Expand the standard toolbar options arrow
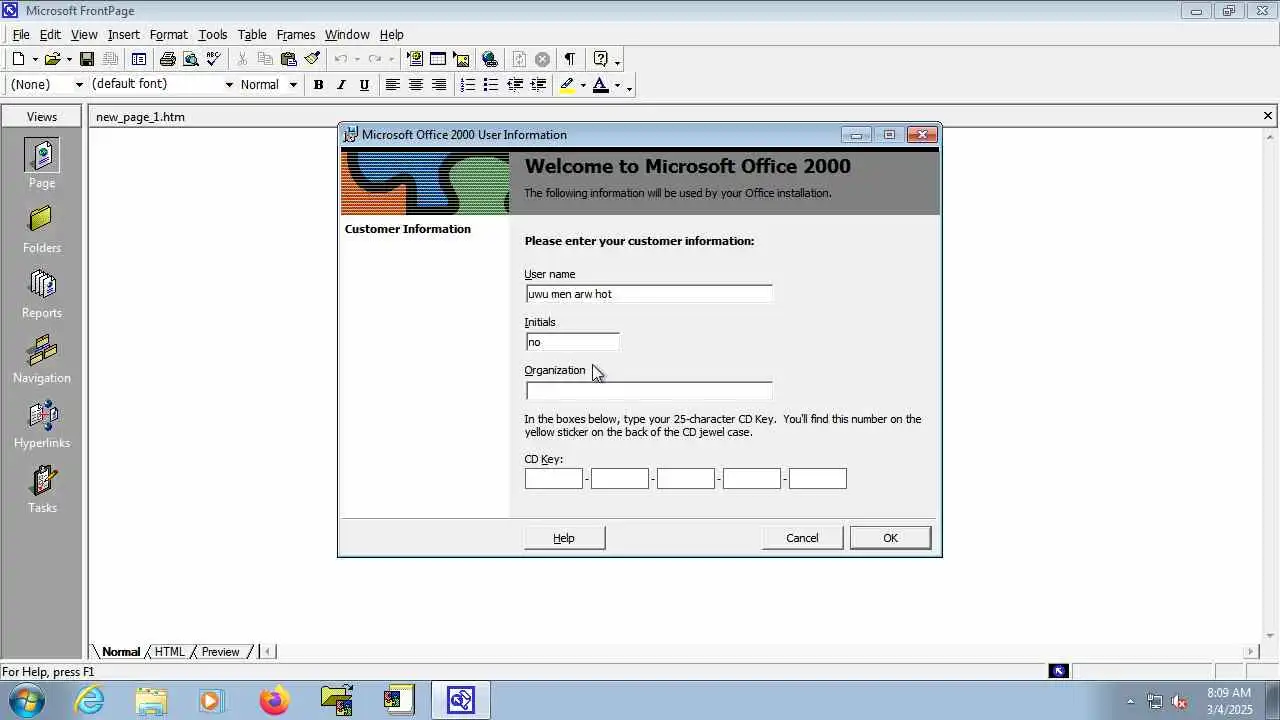Screen dimensions: 1280x720 pos(617,60)
